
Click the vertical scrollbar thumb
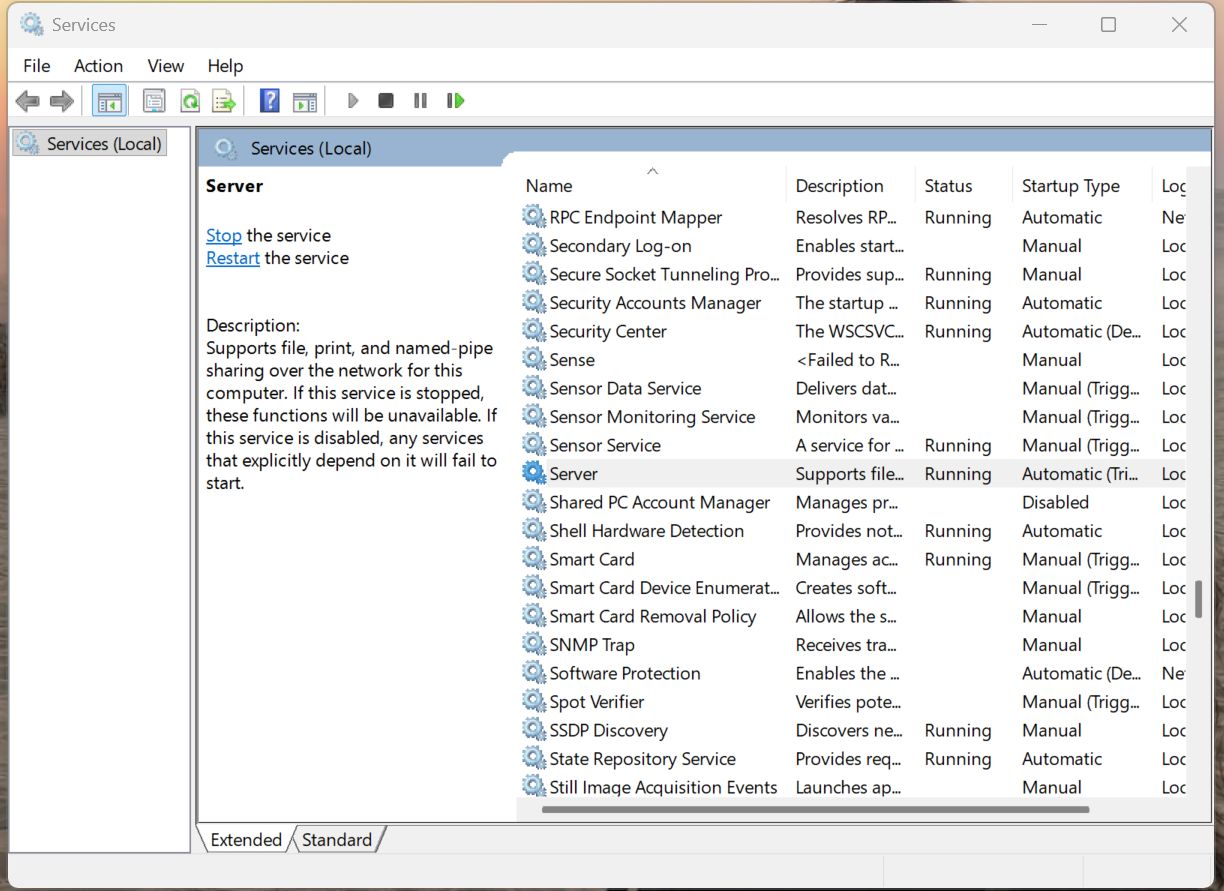(x=1198, y=598)
